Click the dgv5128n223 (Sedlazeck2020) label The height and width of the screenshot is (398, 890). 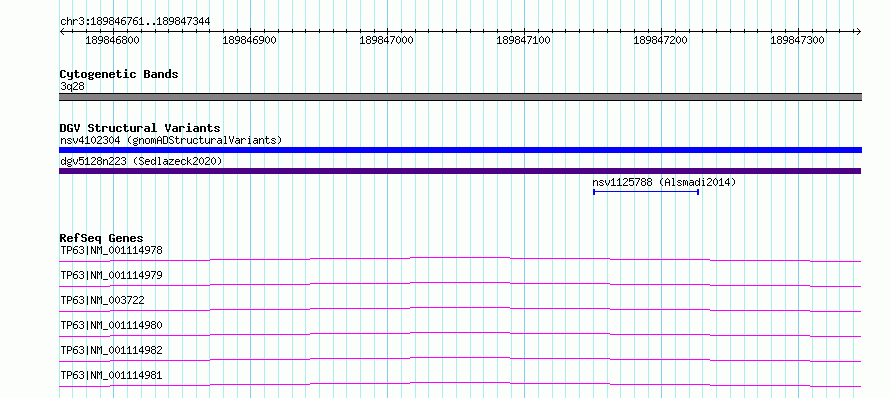[141, 161]
